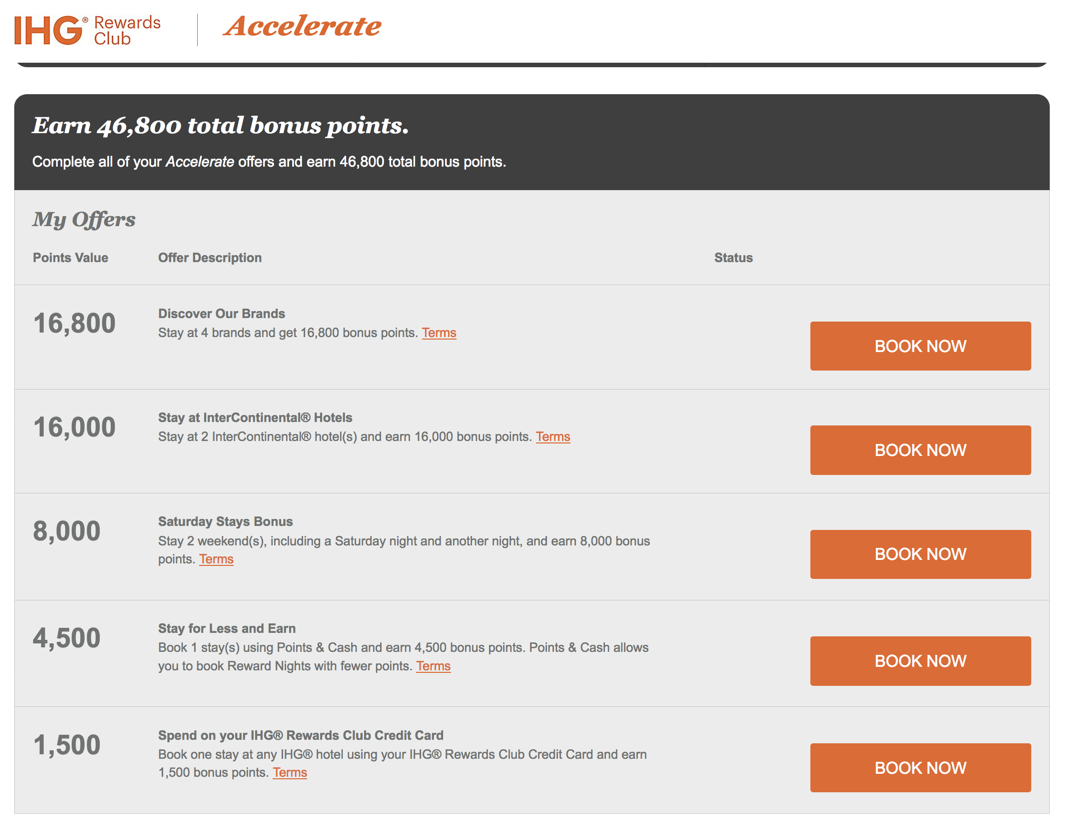
Task: Book now for Discover Our Brands offer
Action: click(920, 346)
